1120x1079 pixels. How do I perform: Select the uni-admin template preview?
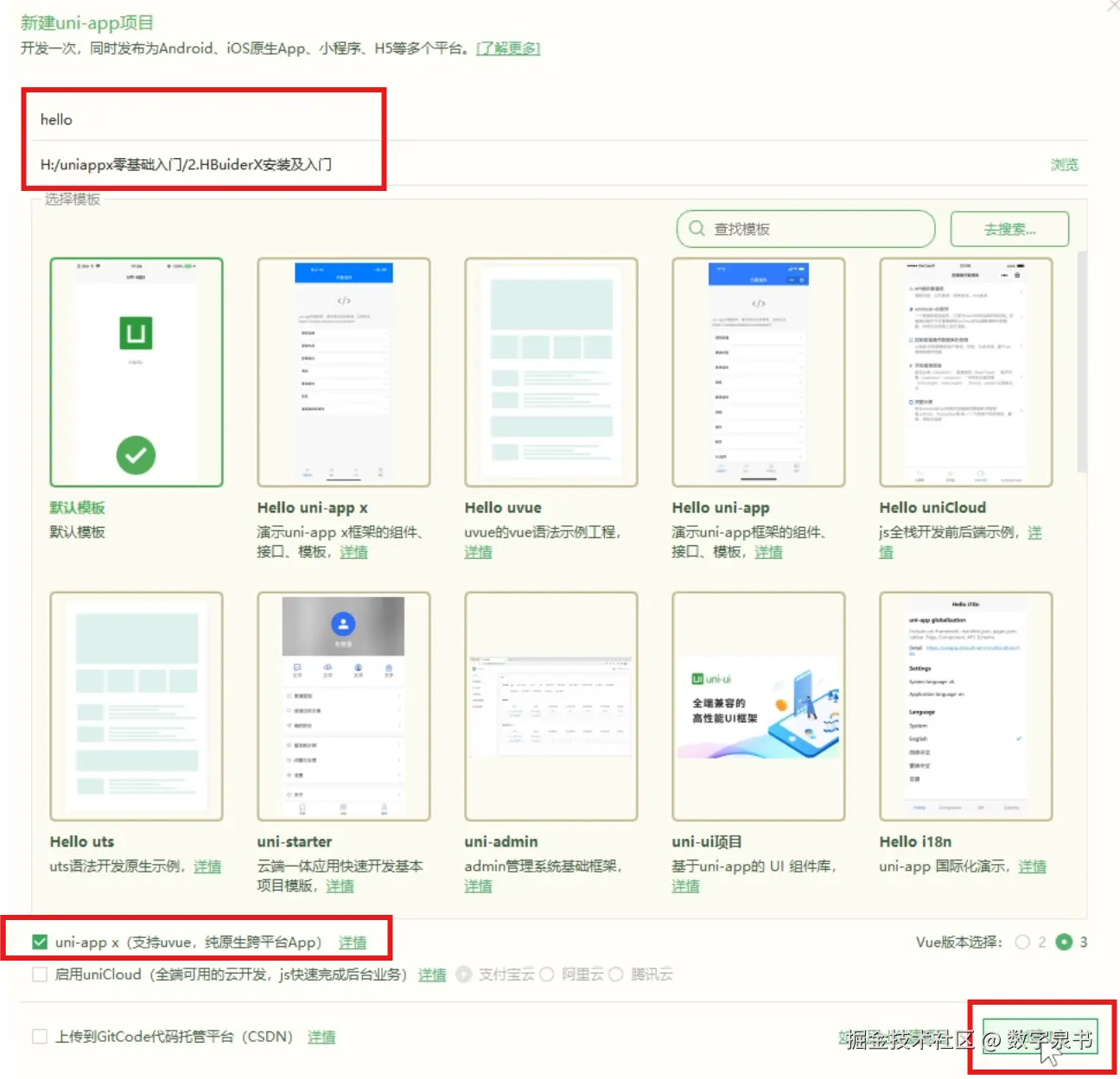tap(550, 704)
